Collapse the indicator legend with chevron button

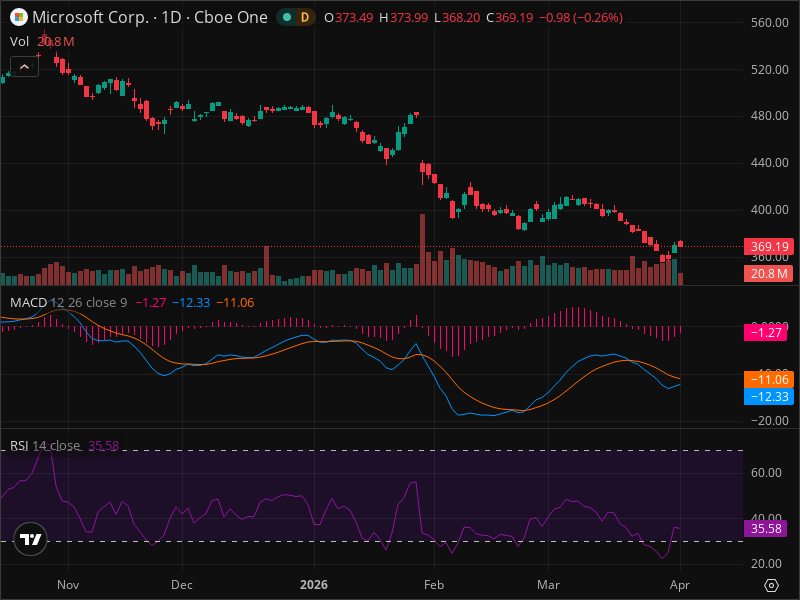[24, 67]
